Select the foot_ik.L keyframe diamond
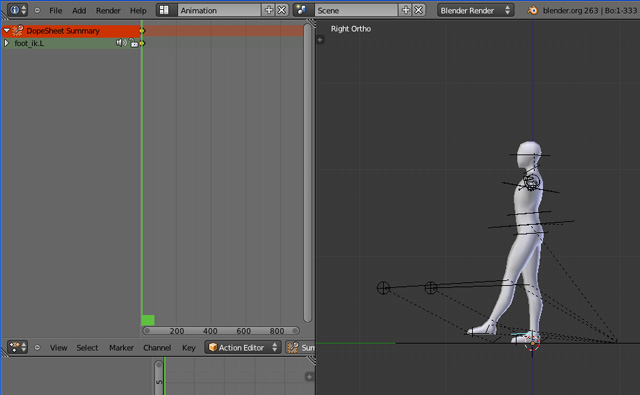The height and width of the screenshot is (395, 640). (142, 43)
